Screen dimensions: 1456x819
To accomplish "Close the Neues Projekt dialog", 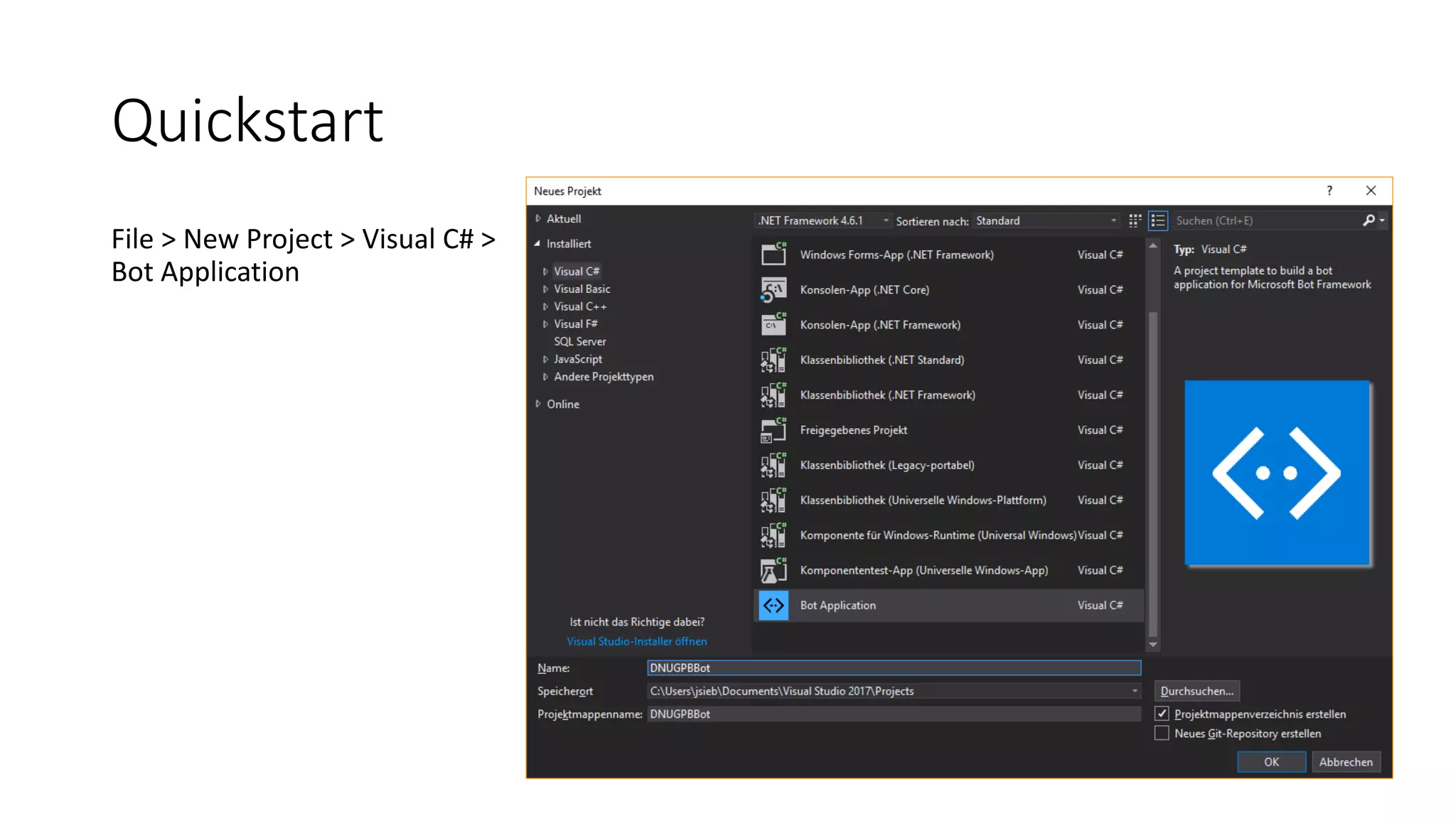I will coord(1371,191).
